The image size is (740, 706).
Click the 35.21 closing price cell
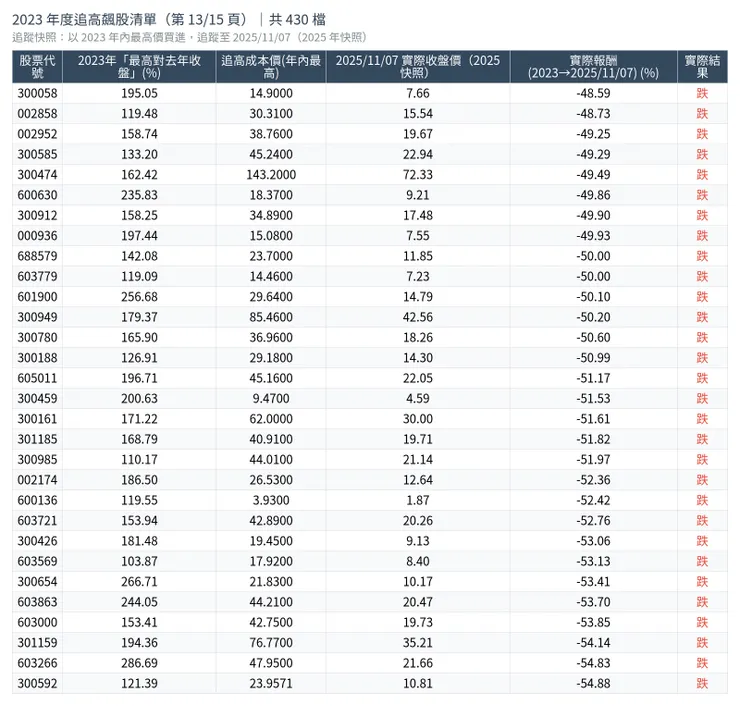click(x=418, y=643)
